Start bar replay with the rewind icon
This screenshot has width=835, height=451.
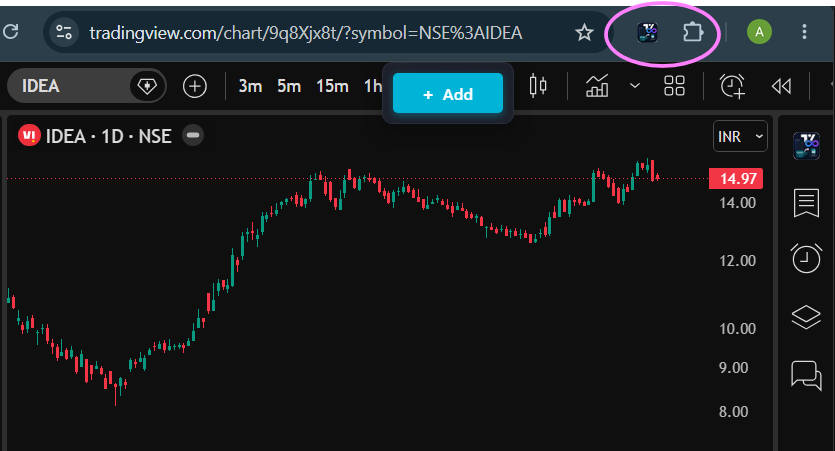click(782, 86)
